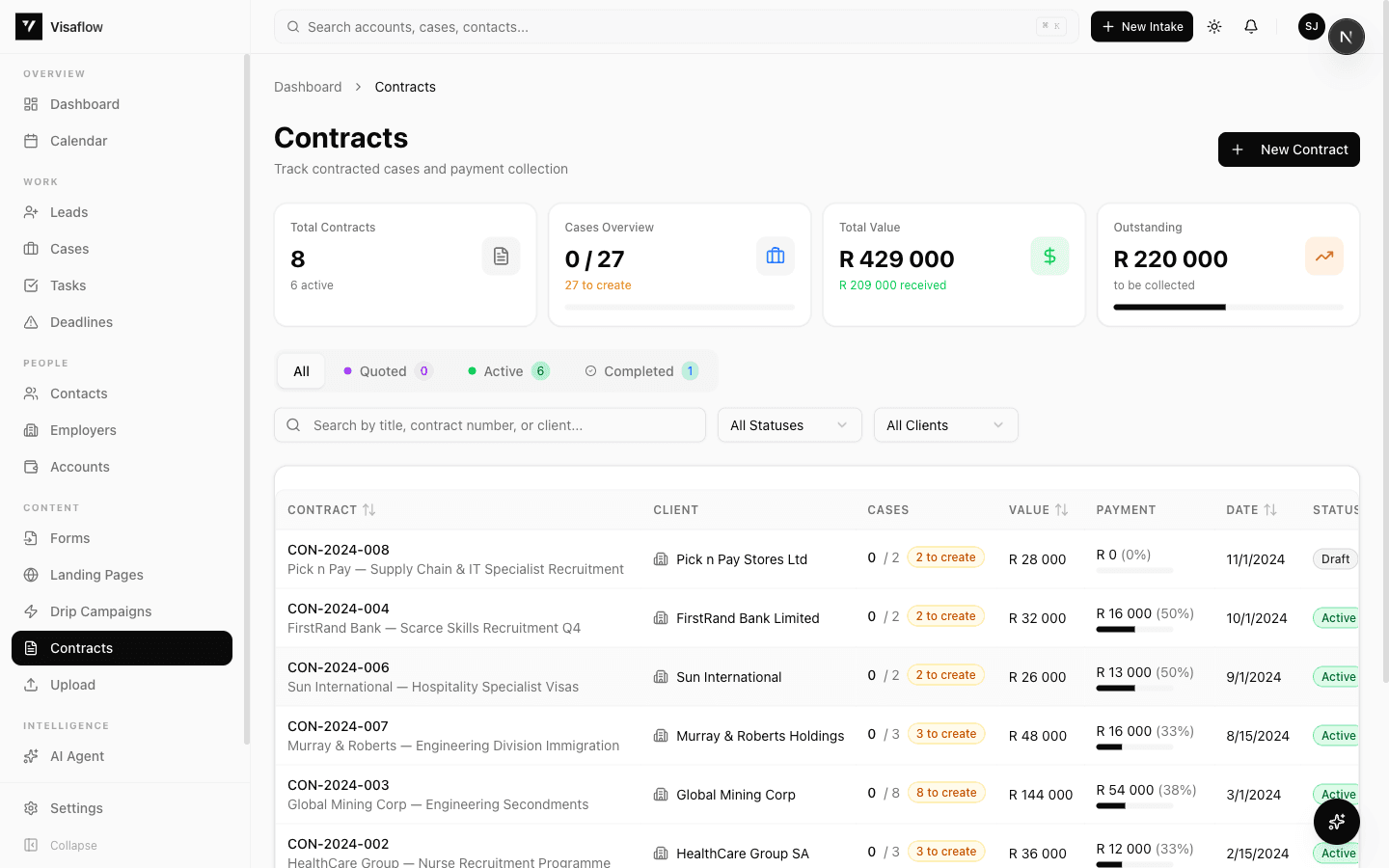
Task: Click the contract search input field
Action: [x=489, y=424]
